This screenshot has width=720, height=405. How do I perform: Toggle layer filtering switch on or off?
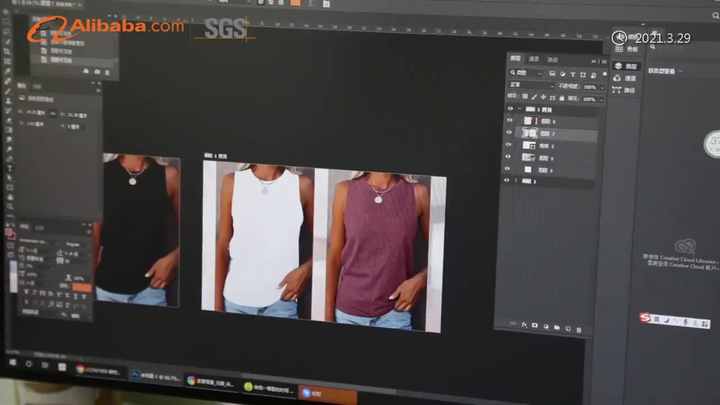coord(604,75)
